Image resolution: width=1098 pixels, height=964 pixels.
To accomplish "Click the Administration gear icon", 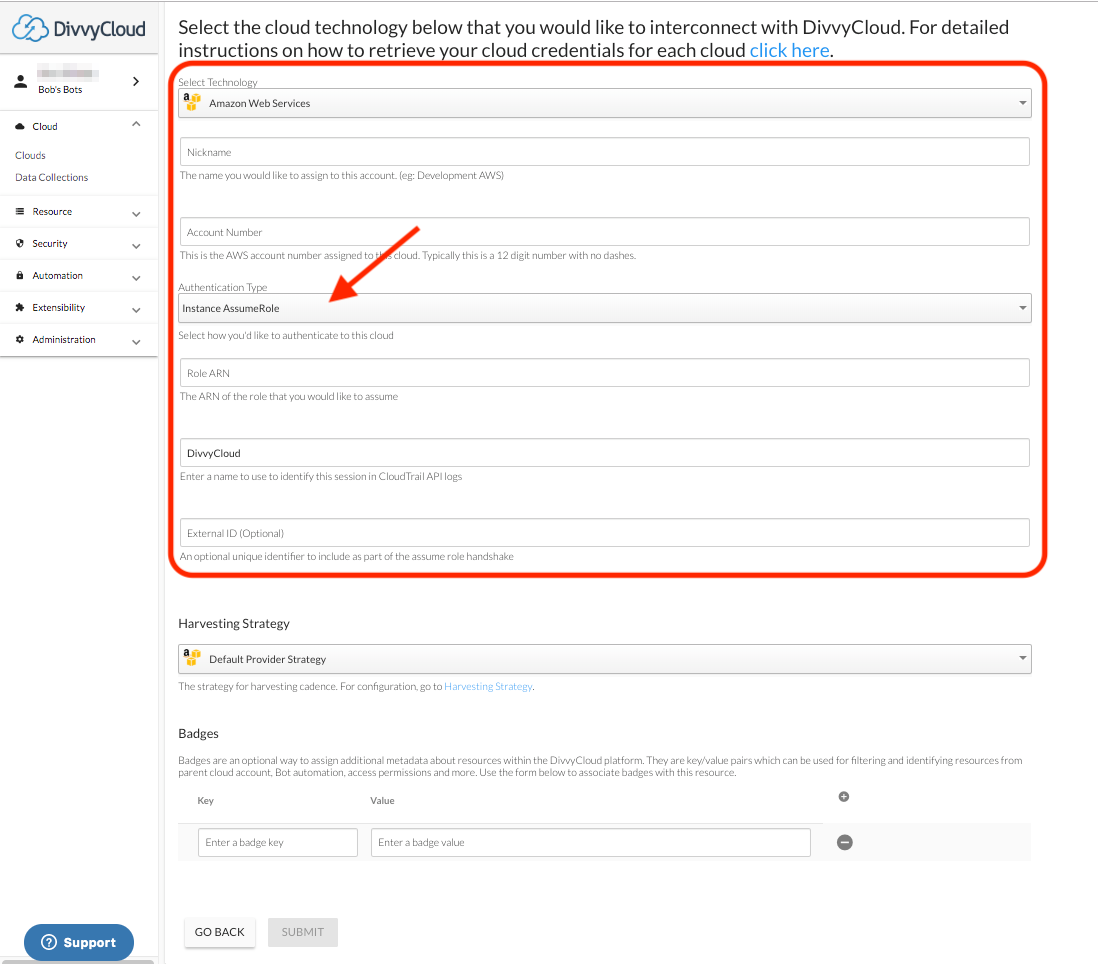I will (x=20, y=340).
